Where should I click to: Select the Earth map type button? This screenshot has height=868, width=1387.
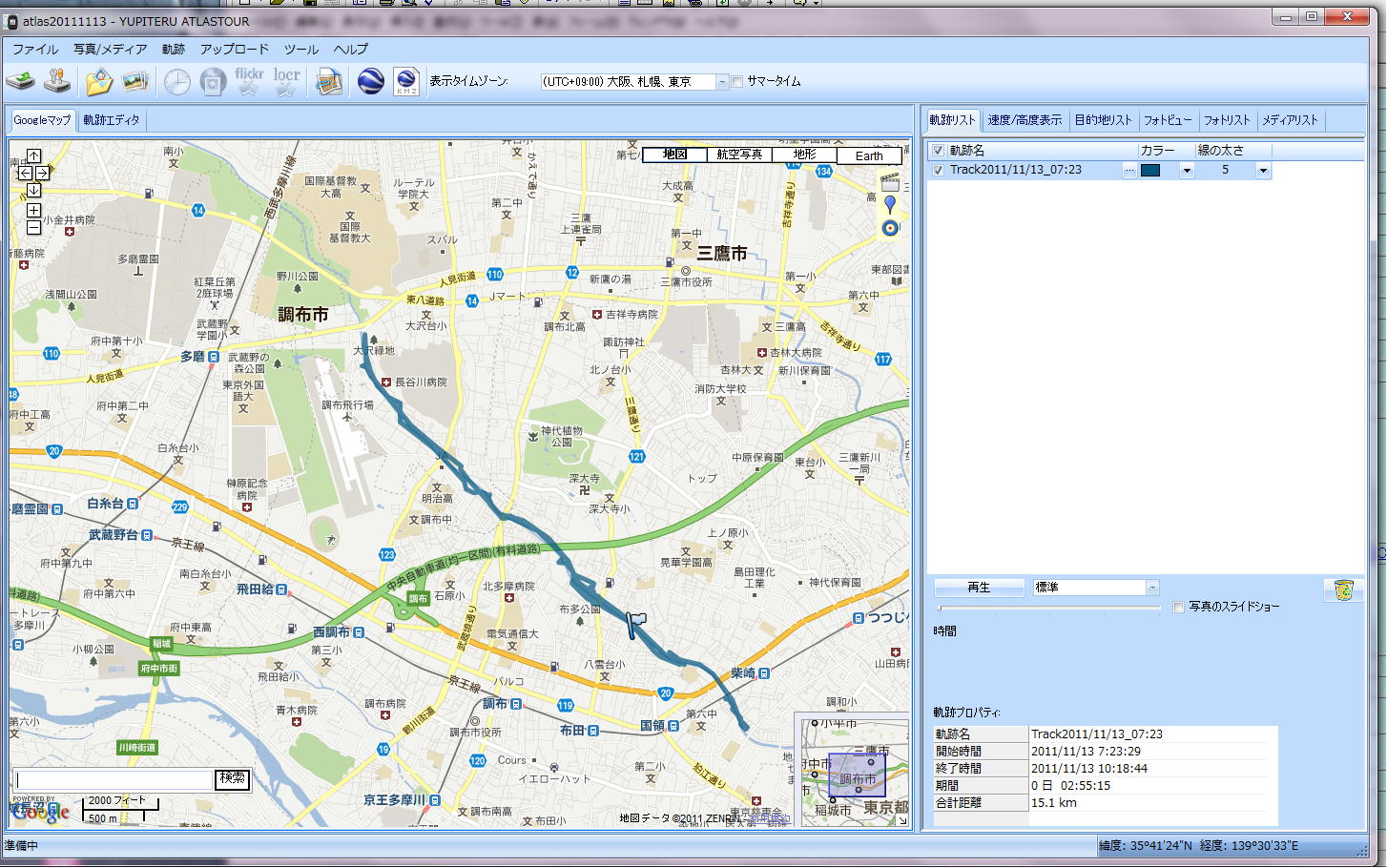pos(869,155)
